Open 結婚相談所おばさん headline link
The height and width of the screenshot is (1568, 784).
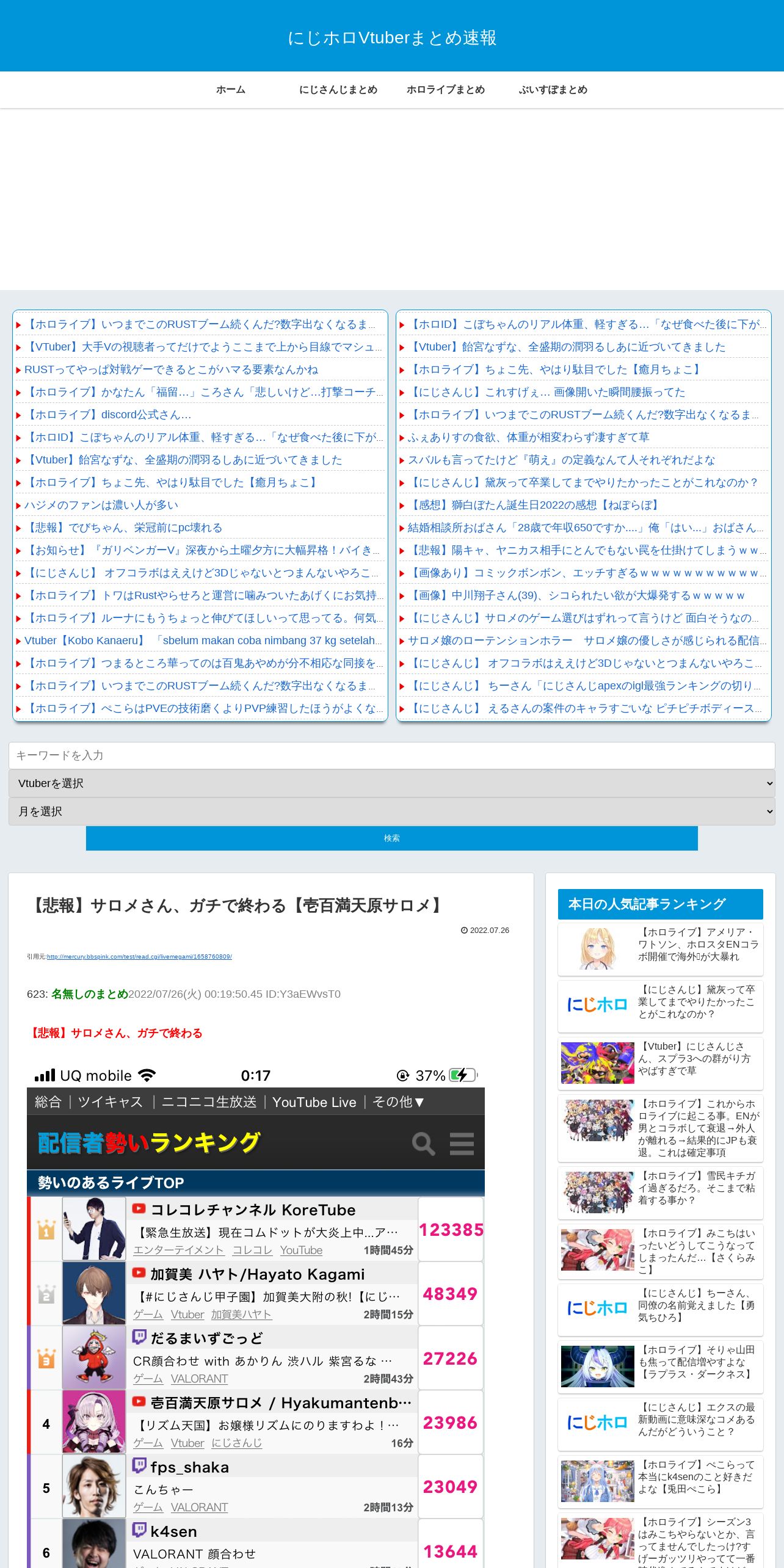(586, 528)
